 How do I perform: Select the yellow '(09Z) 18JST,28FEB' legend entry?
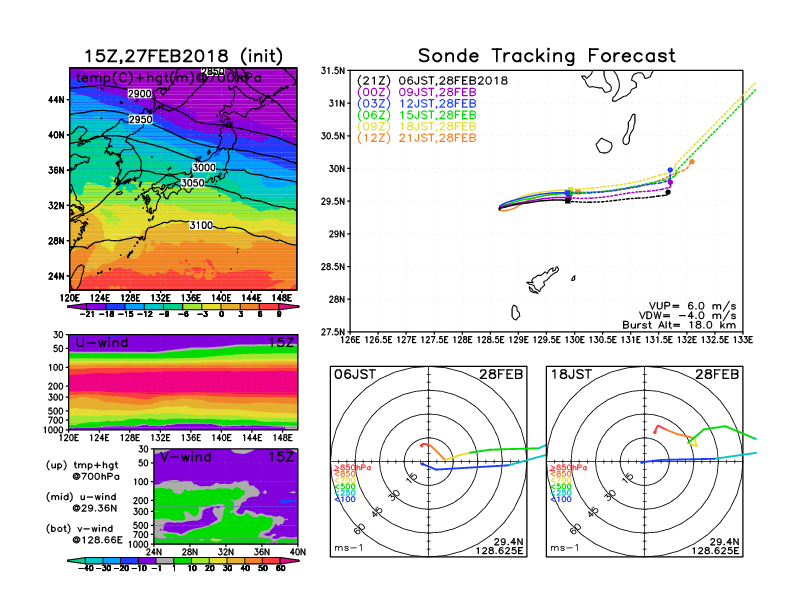(x=416, y=127)
